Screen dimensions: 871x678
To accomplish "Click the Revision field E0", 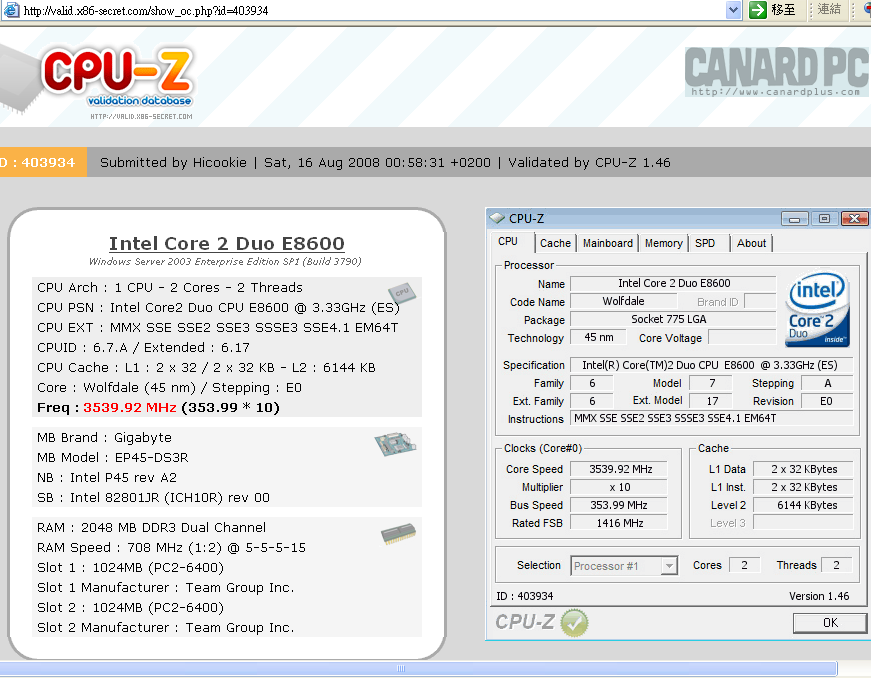I will (x=827, y=401).
